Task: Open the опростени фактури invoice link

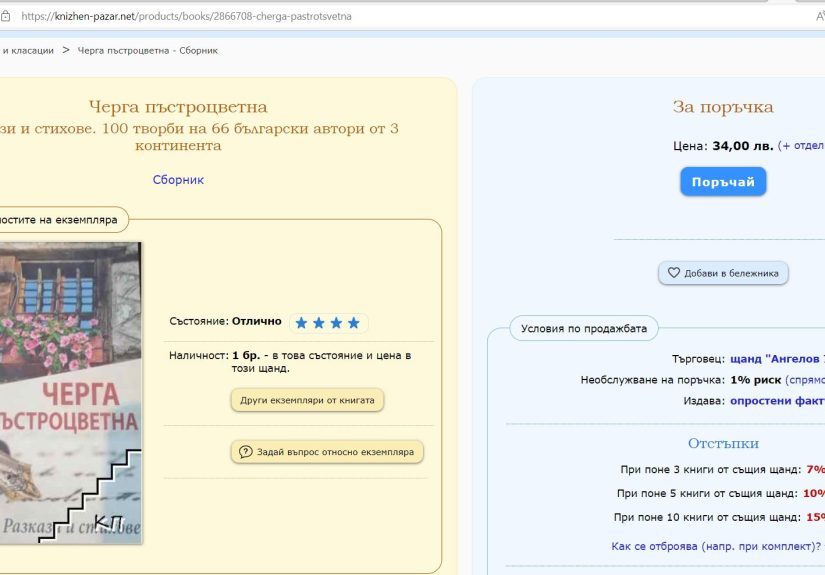Action: (777, 401)
